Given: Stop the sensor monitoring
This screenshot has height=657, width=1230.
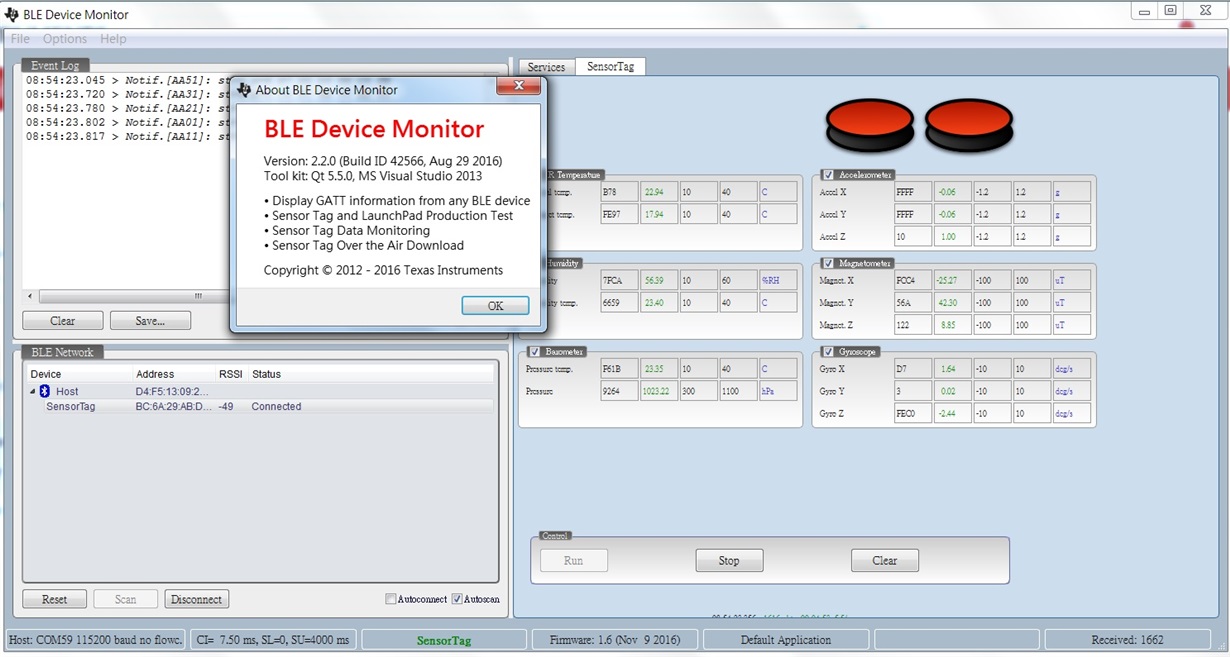Looking at the screenshot, I should pos(729,560).
